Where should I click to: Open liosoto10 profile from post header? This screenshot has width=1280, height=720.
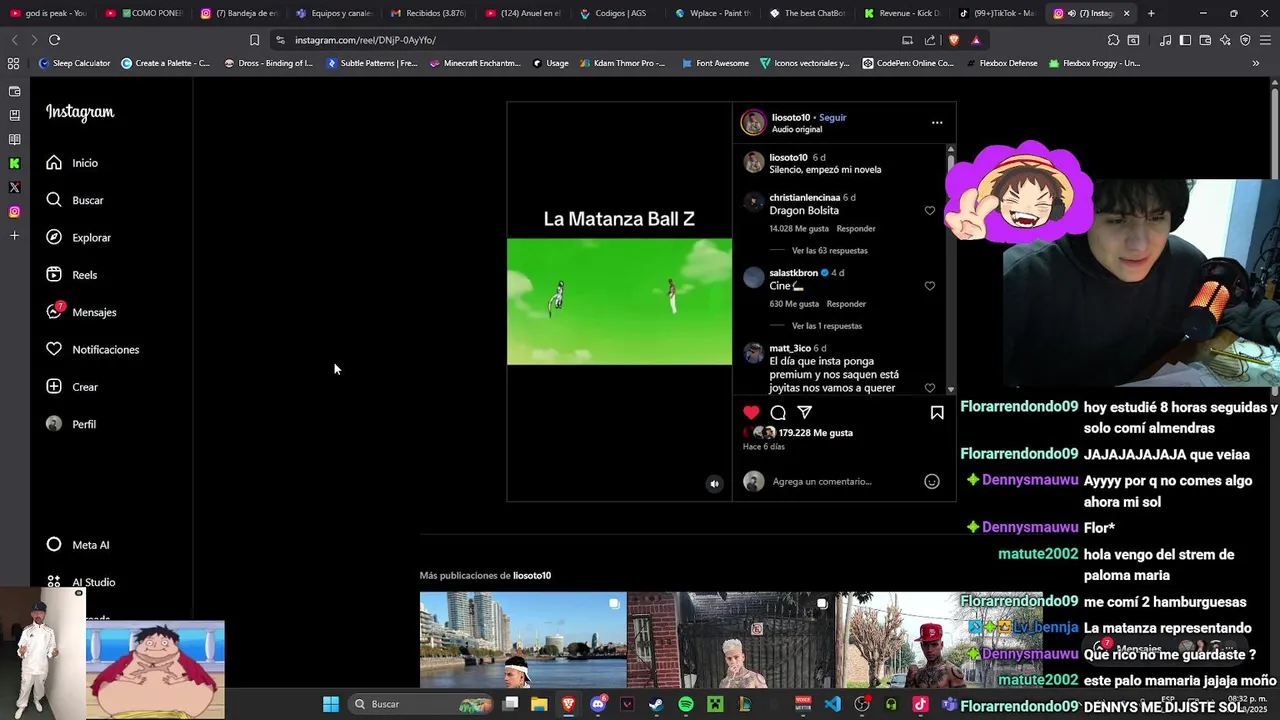(791, 117)
